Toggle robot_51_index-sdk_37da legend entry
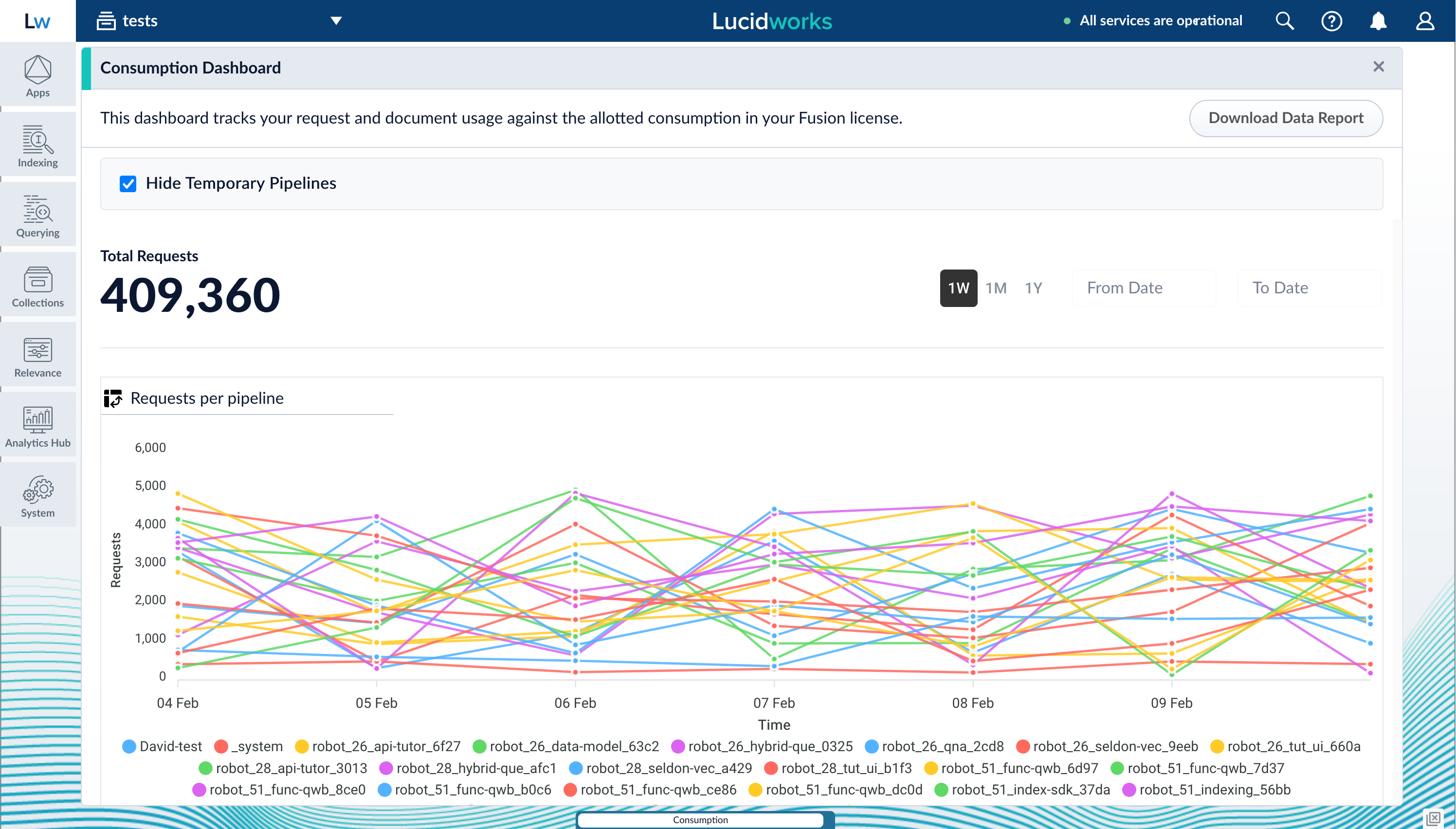This screenshot has width=1456, height=829. (x=1023, y=790)
